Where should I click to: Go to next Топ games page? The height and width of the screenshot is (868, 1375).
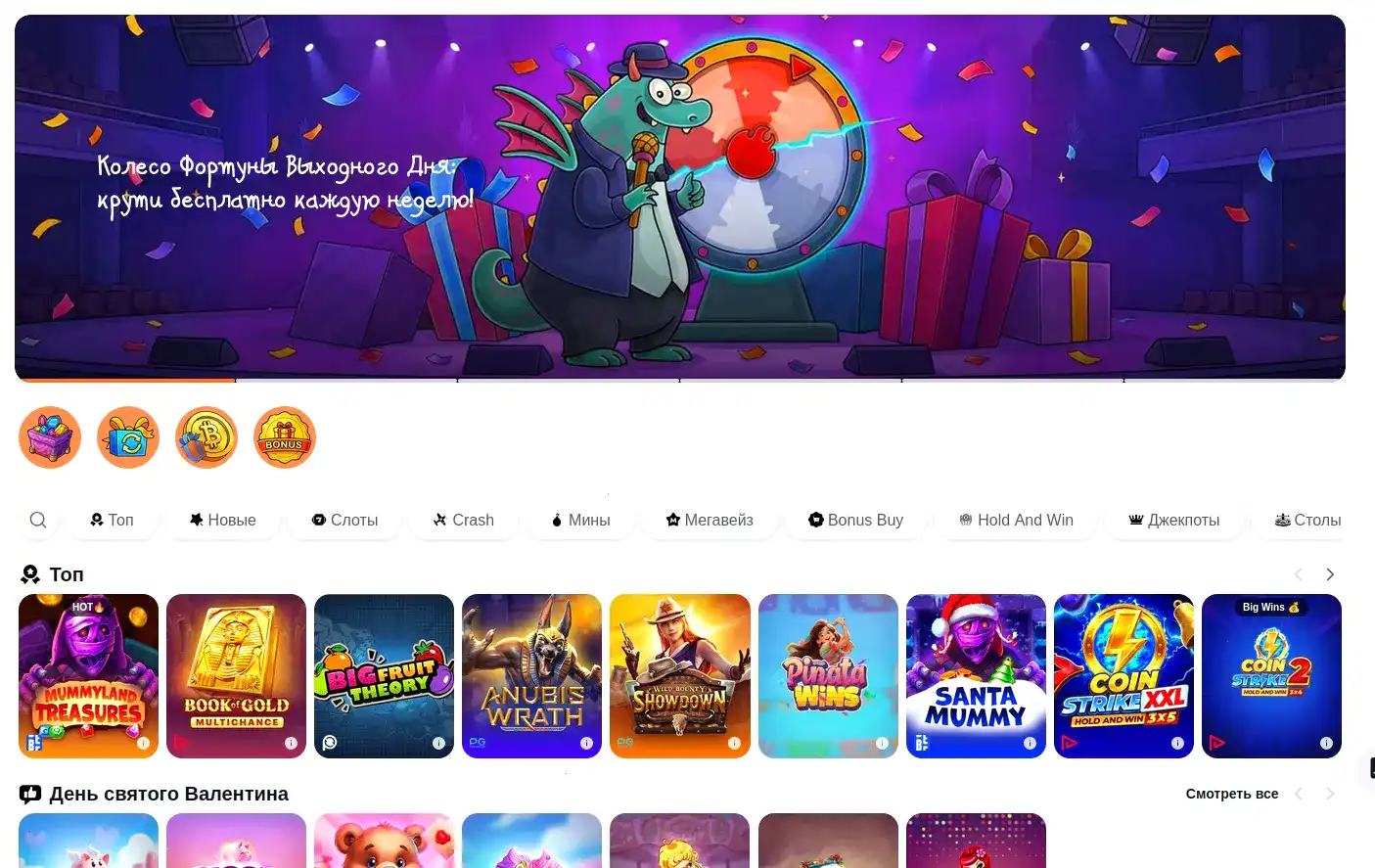(x=1330, y=574)
